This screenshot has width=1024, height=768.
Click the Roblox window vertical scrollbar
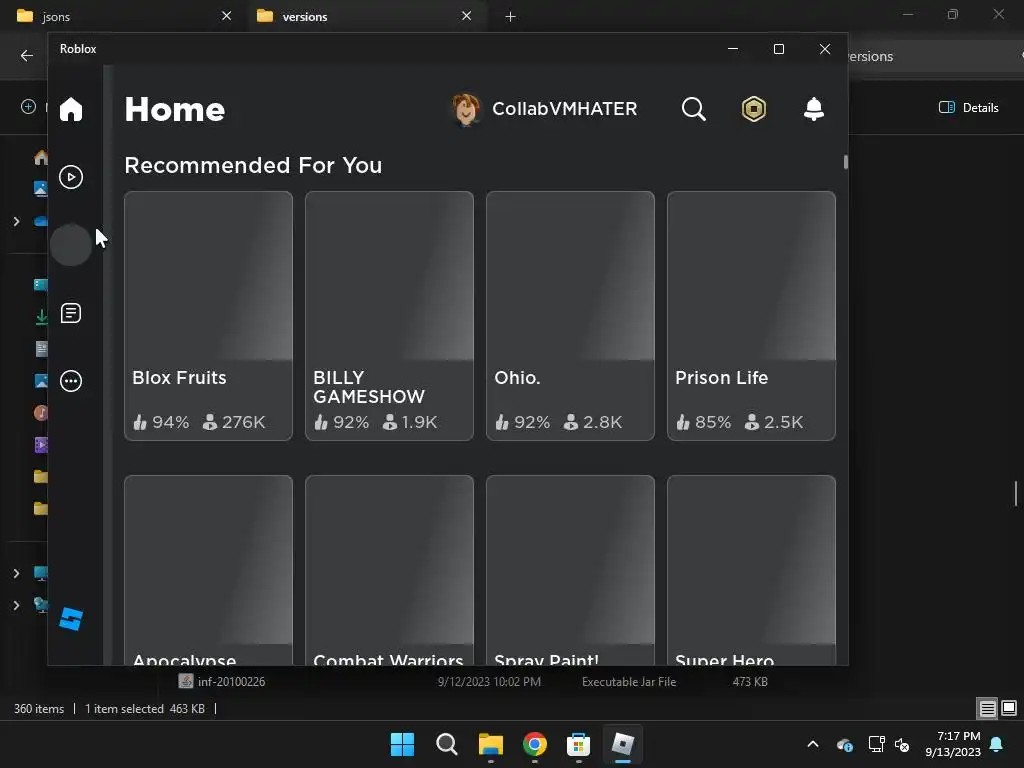pyautogui.click(x=845, y=162)
